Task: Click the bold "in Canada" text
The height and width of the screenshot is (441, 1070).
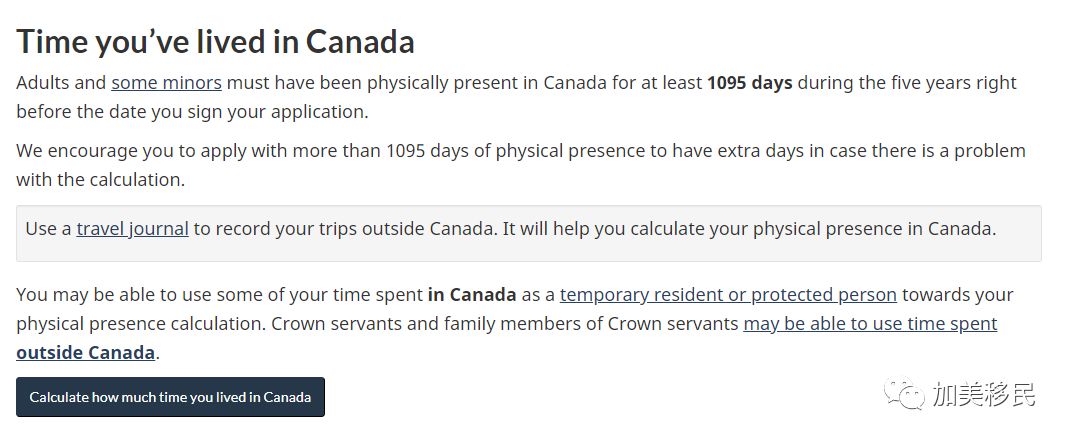Action: click(472, 295)
